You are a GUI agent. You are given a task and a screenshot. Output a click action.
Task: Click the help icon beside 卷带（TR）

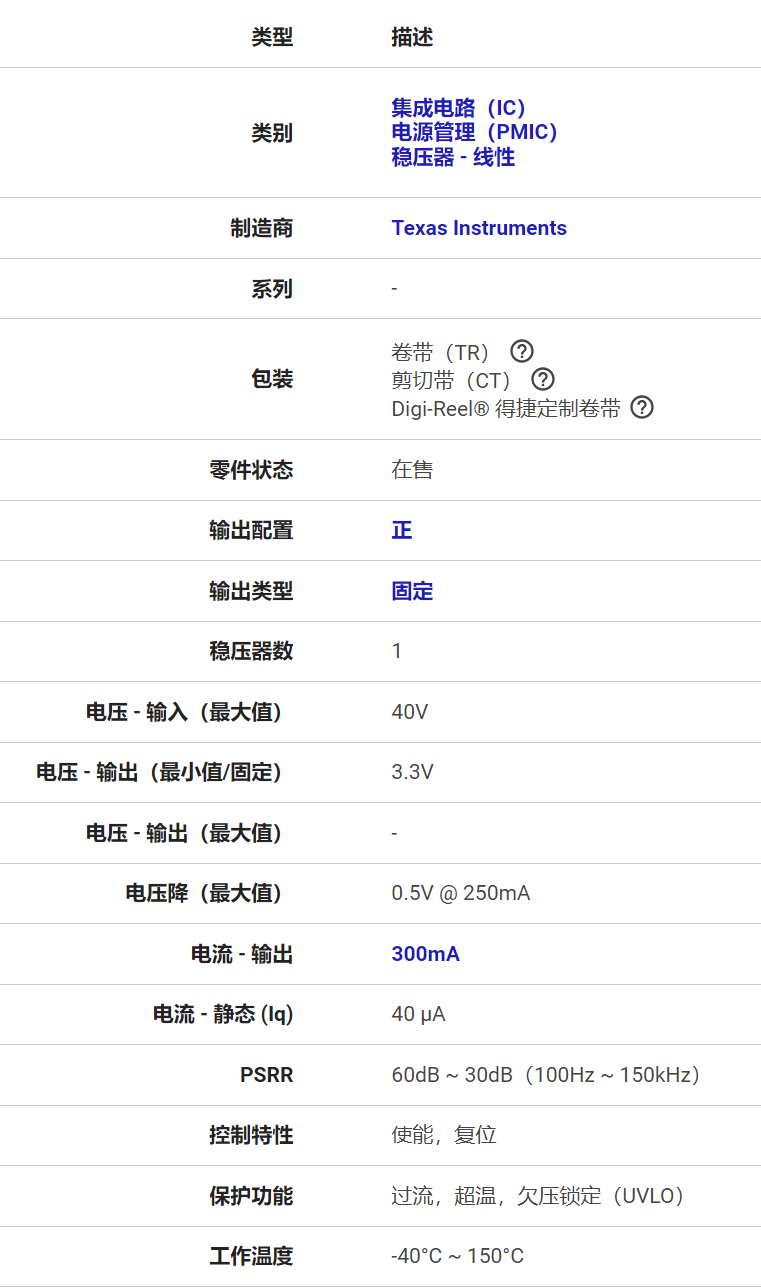(522, 351)
